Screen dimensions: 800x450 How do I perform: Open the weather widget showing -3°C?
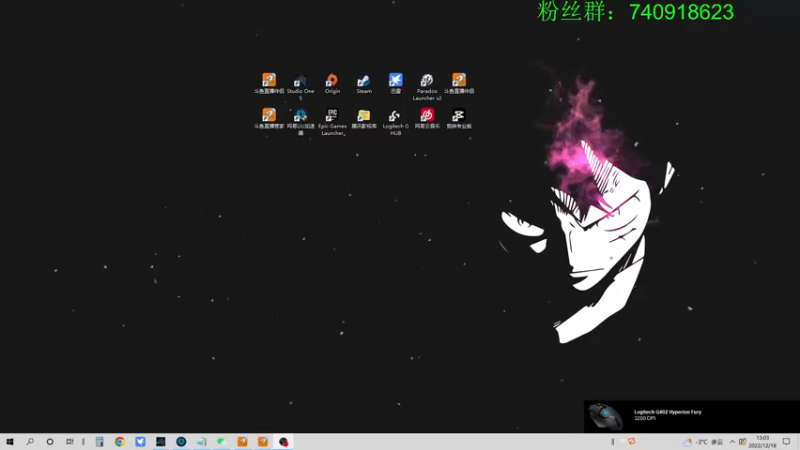[x=702, y=442]
